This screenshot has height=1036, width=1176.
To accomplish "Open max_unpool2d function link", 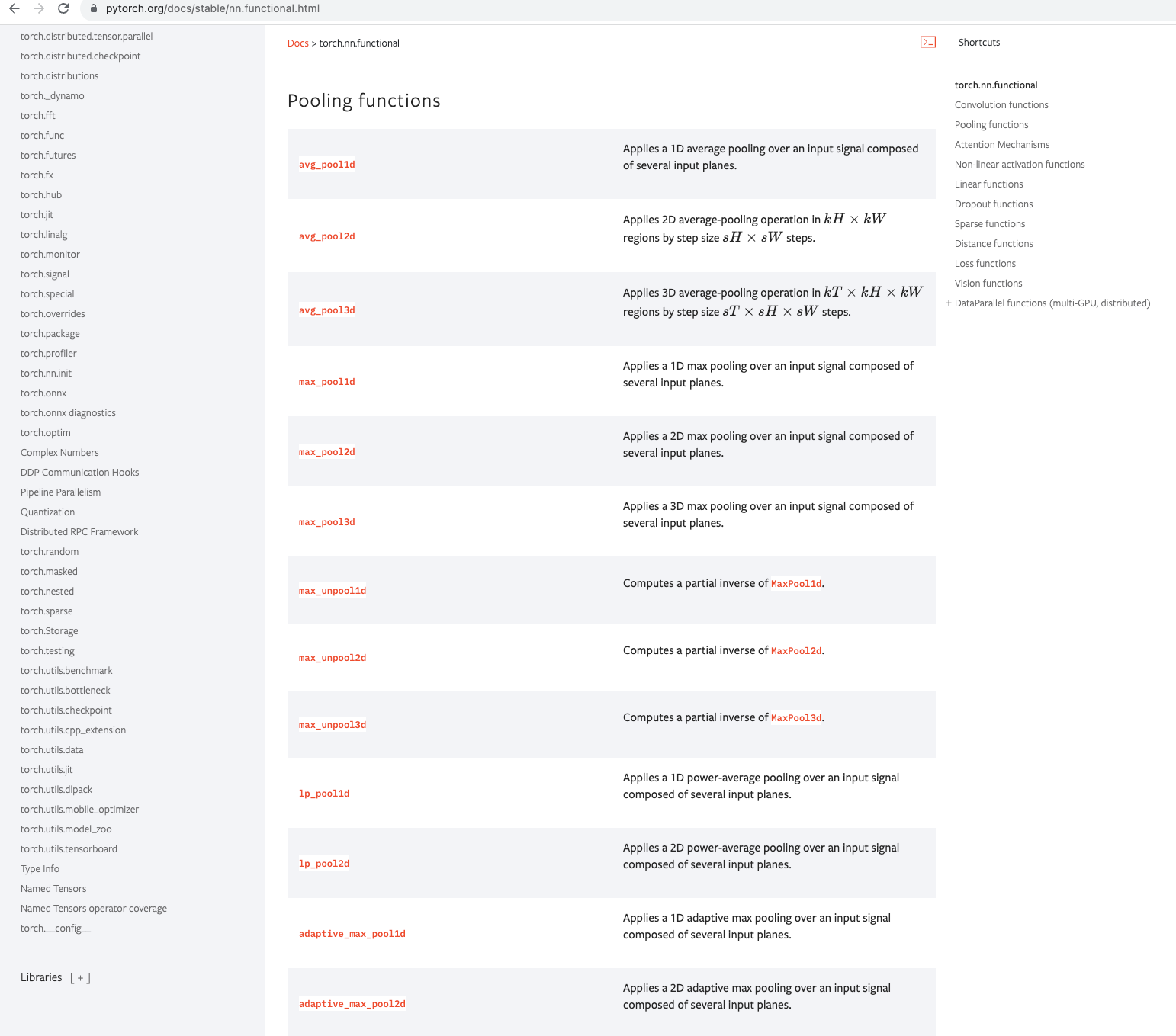I will 333,658.
